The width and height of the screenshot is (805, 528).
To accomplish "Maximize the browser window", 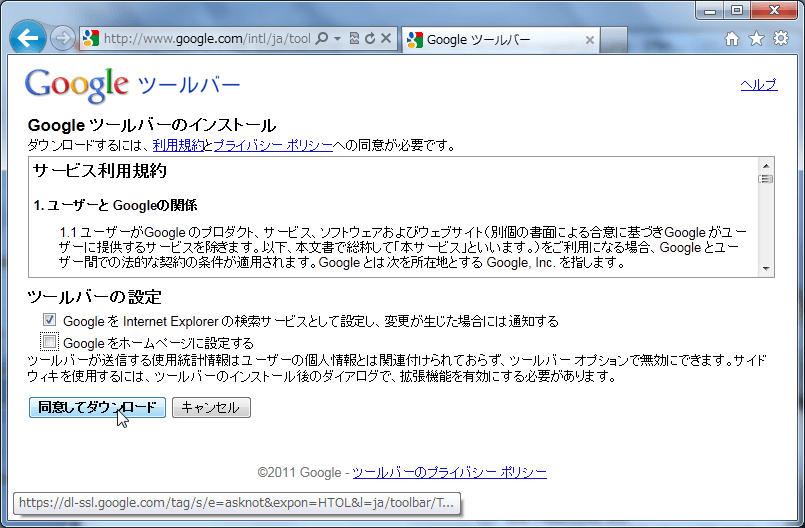I will (737, 10).
